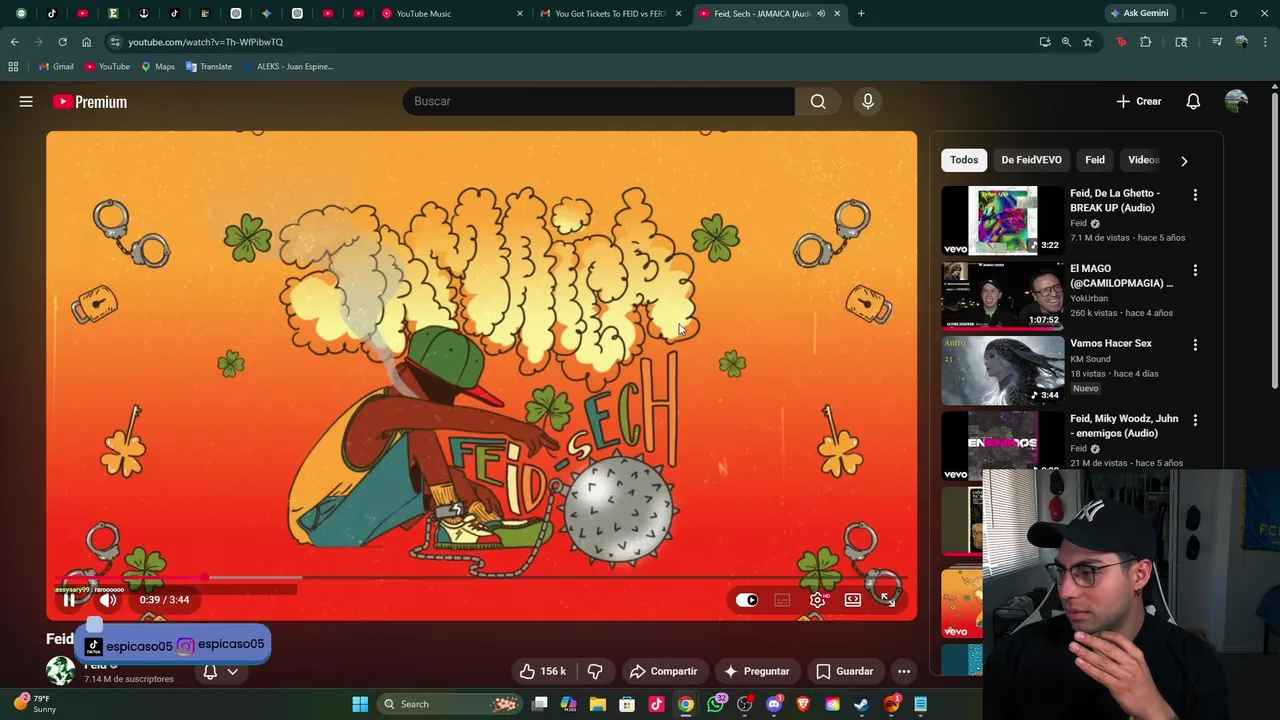Click the Crear button
This screenshot has width=1280, height=720.
click(x=1139, y=101)
